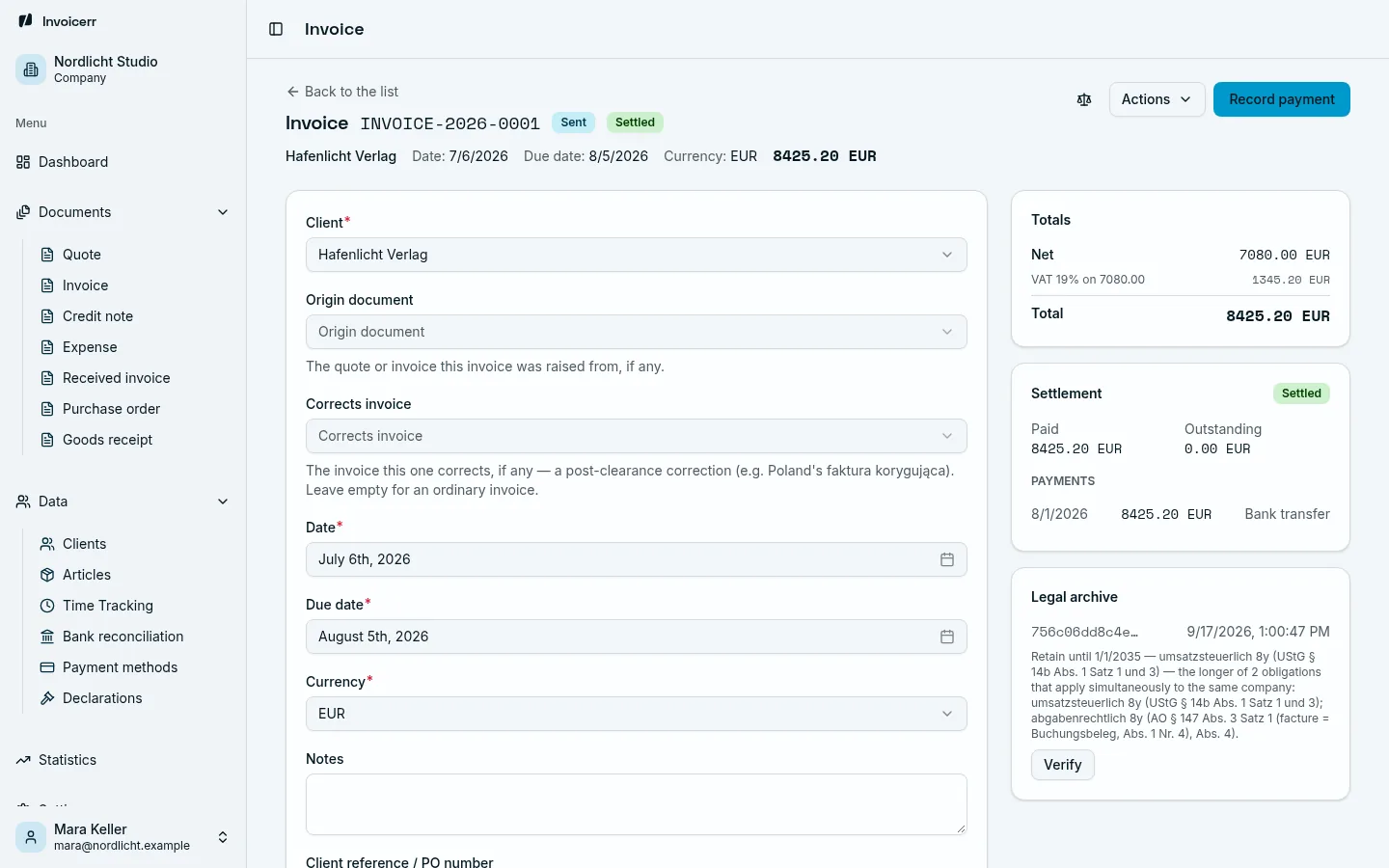Click the invoice number INVOICE-2026-0001
Image resolution: width=1389 pixels, height=868 pixels.
449,123
